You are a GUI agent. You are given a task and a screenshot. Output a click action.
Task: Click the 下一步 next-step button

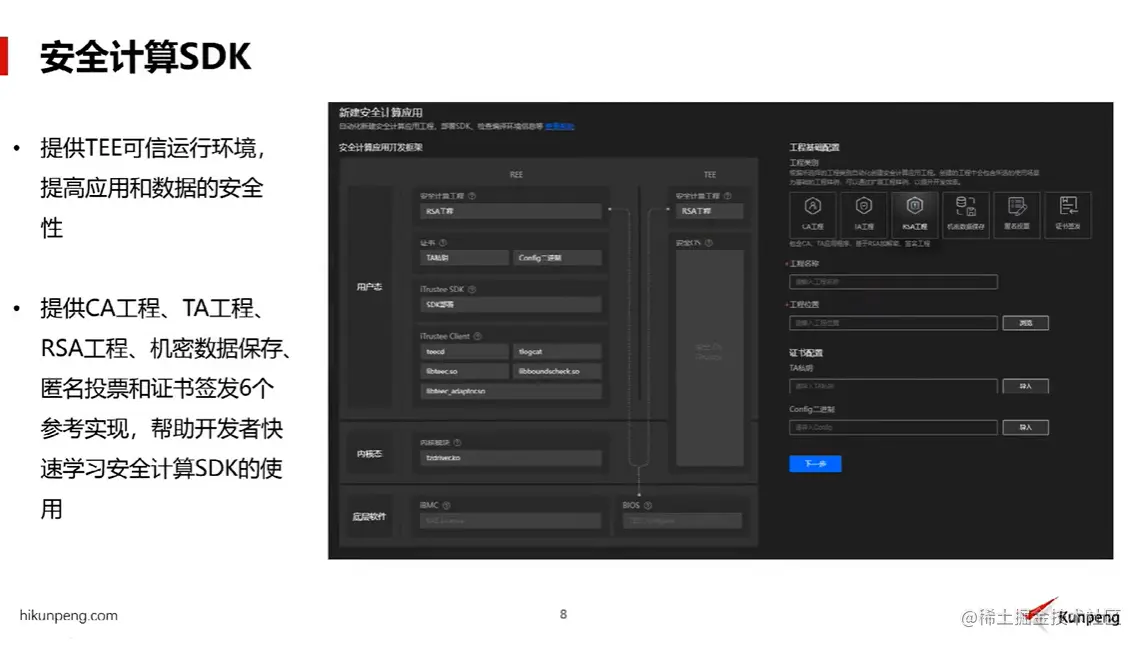(815, 464)
